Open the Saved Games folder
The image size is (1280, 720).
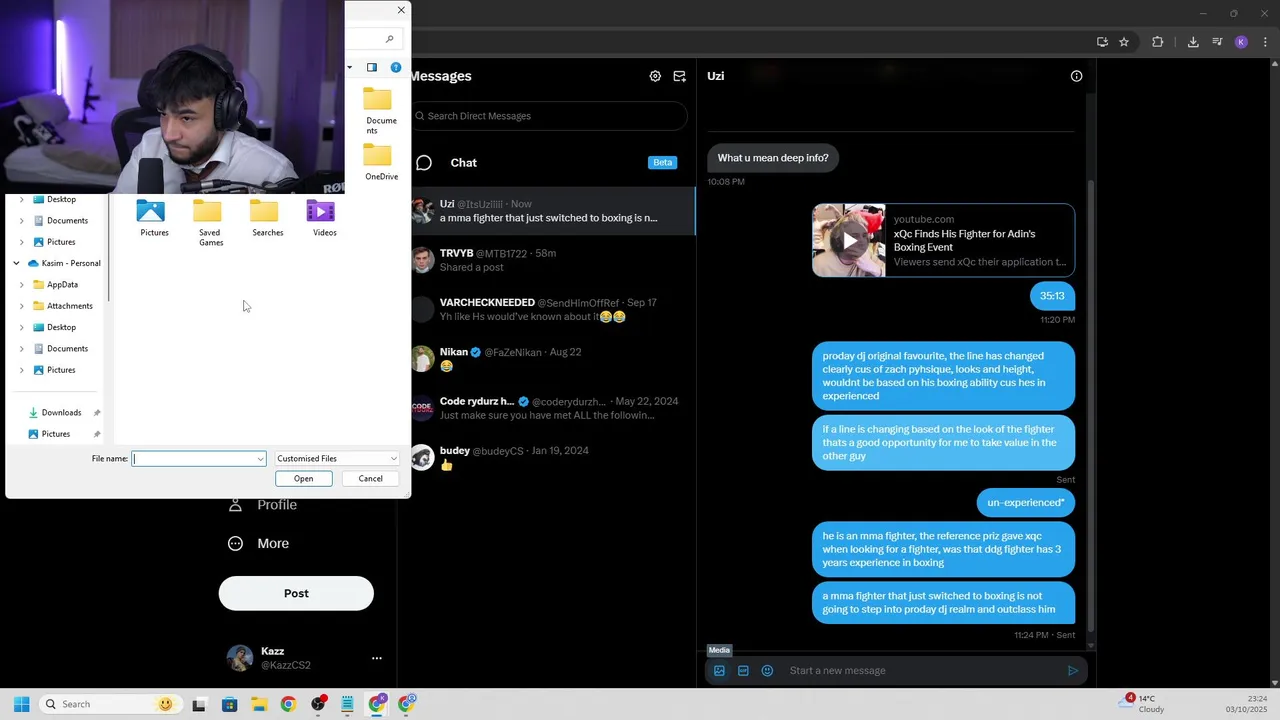[208, 222]
